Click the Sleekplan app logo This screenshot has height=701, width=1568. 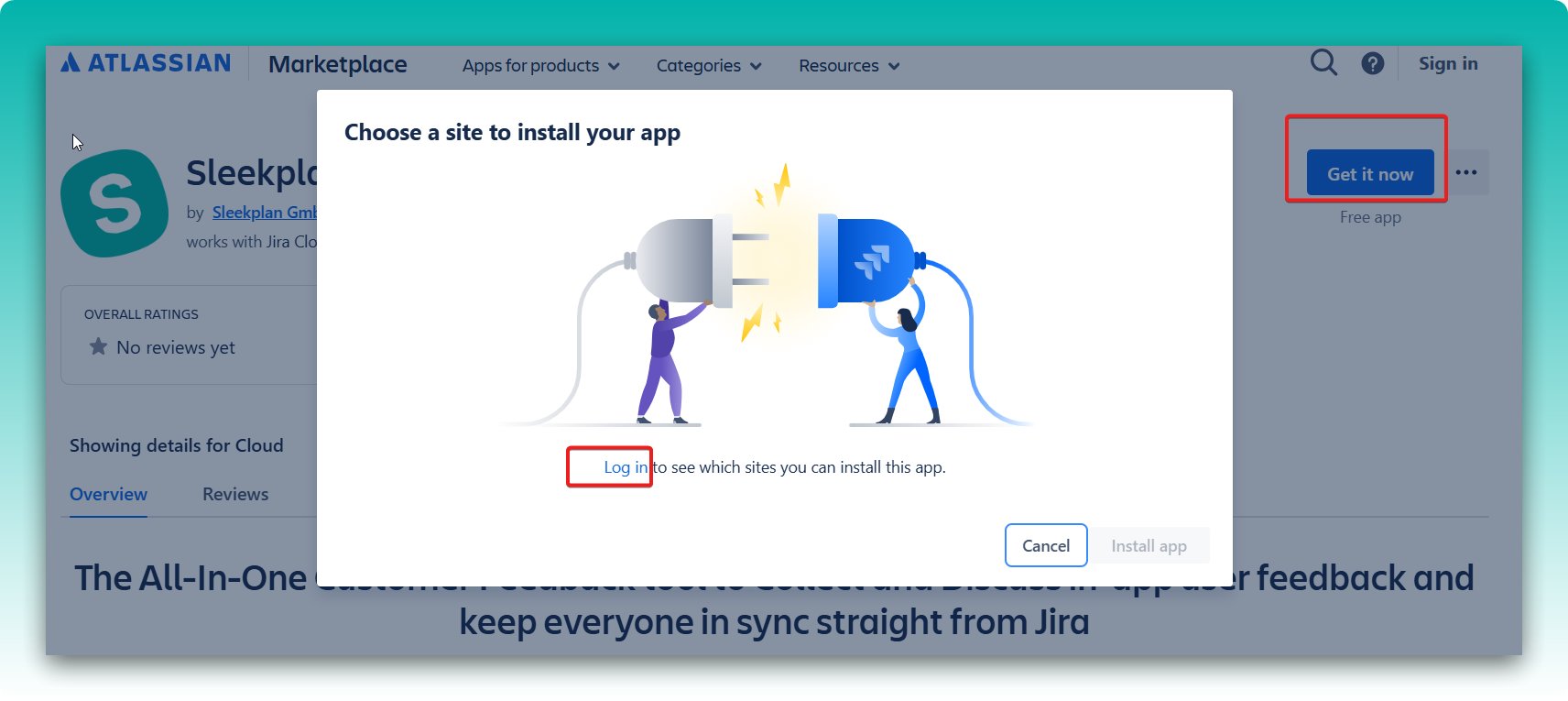114,203
